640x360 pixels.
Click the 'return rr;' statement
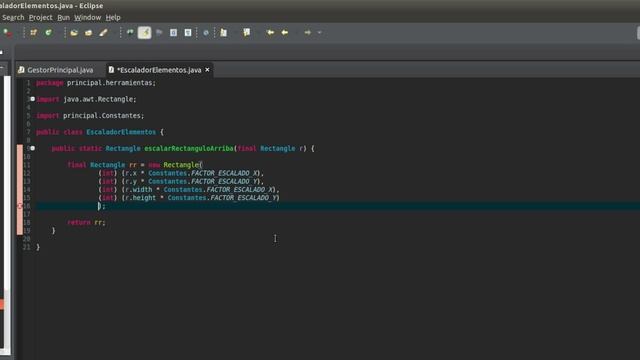tap(86, 222)
